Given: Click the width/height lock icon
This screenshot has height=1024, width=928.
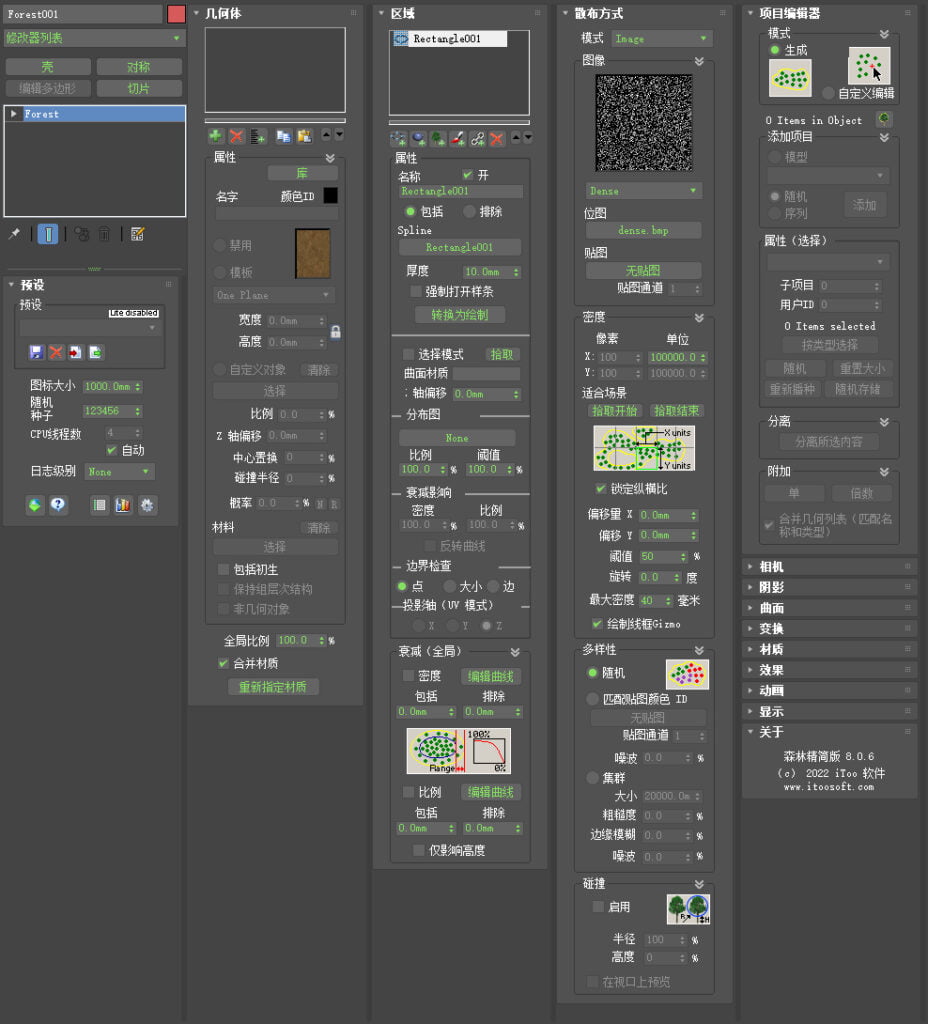Looking at the screenshot, I should pyautogui.click(x=336, y=332).
